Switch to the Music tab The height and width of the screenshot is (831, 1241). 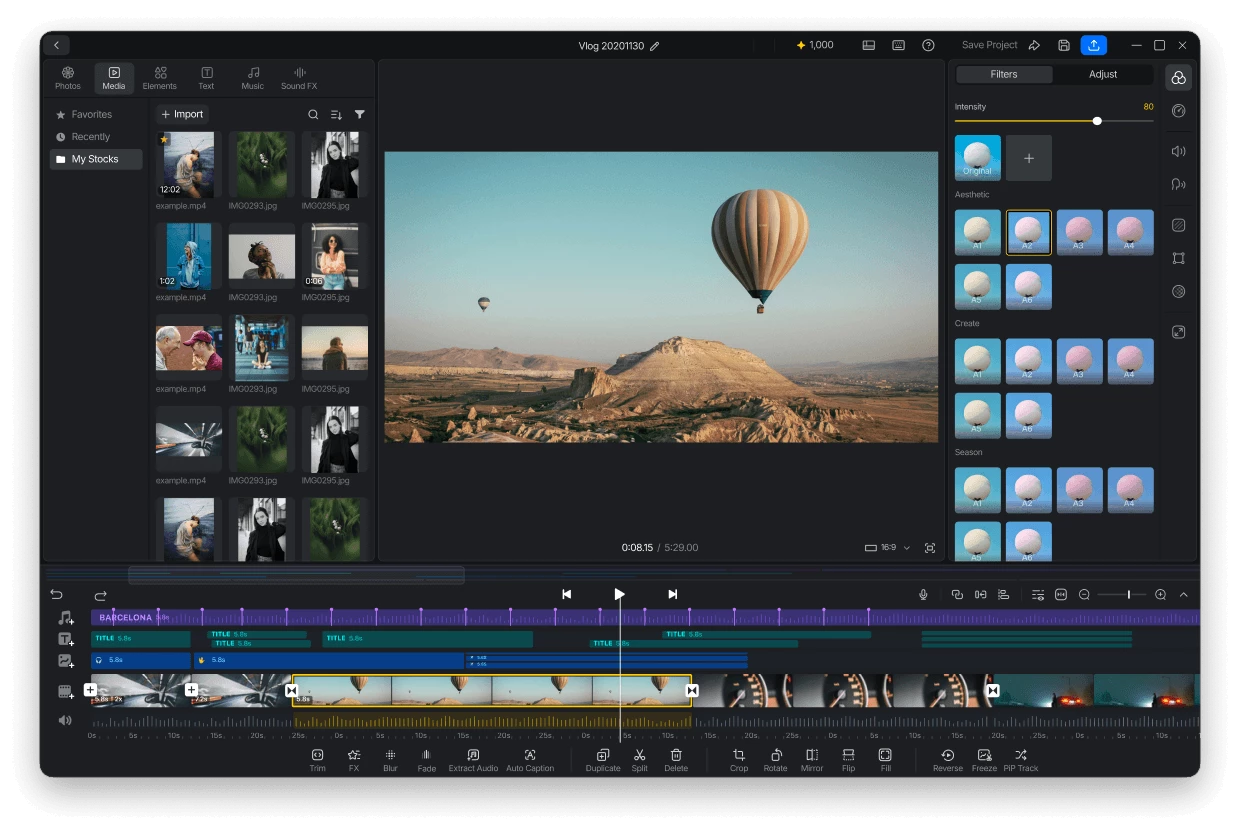click(x=253, y=78)
